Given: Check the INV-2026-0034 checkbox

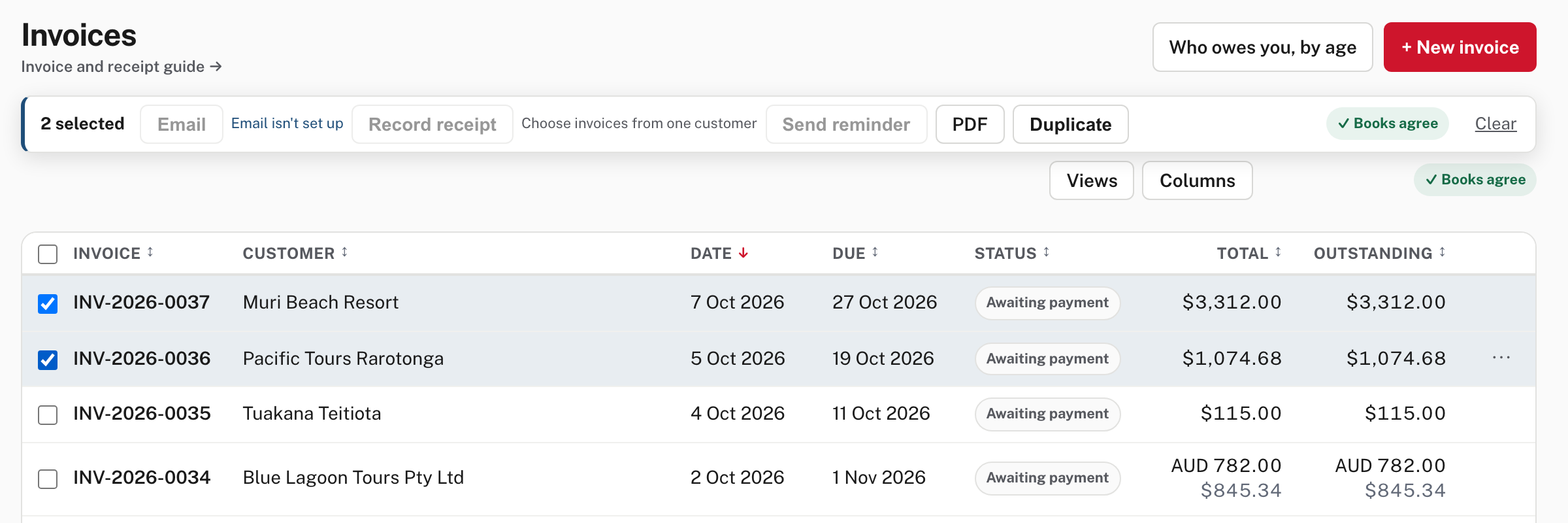Looking at the screenshot, I should click(x=48, y=479).
